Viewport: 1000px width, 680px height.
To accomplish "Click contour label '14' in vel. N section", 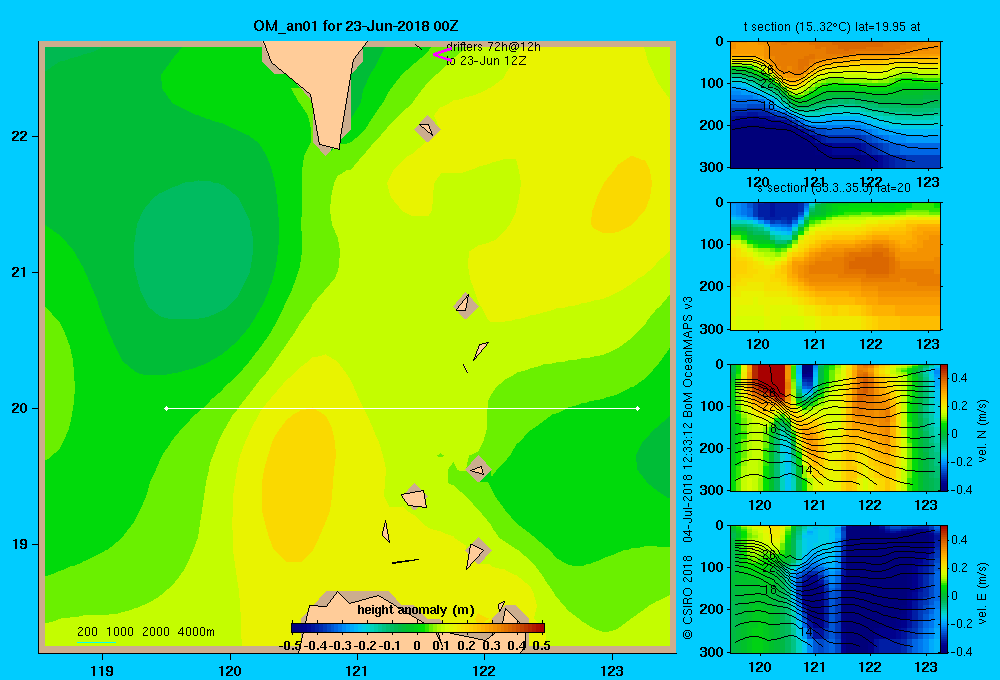I will click(x=806, y=469).
